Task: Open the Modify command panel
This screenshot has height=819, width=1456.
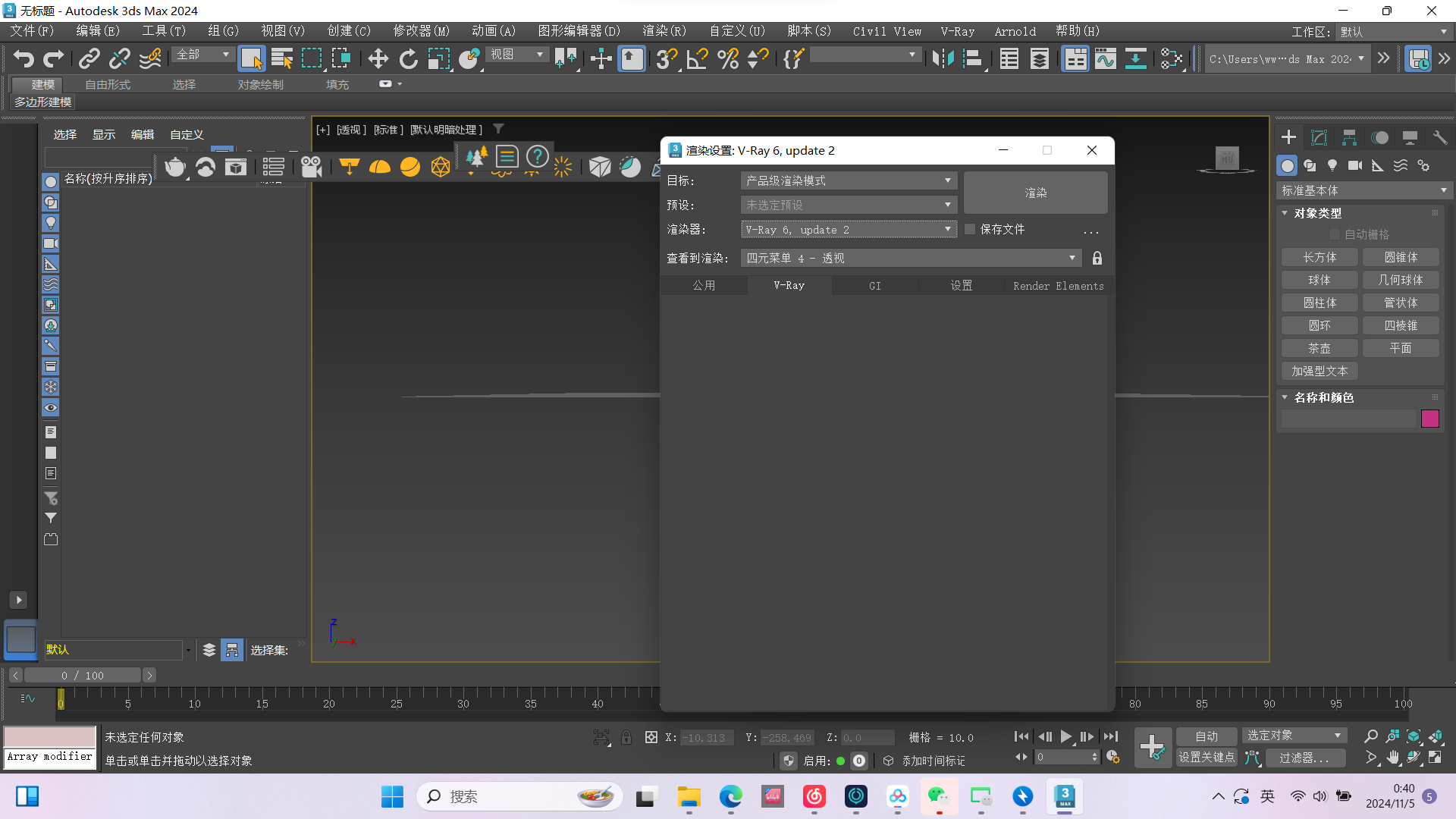Action: [x=1319, y=137]
